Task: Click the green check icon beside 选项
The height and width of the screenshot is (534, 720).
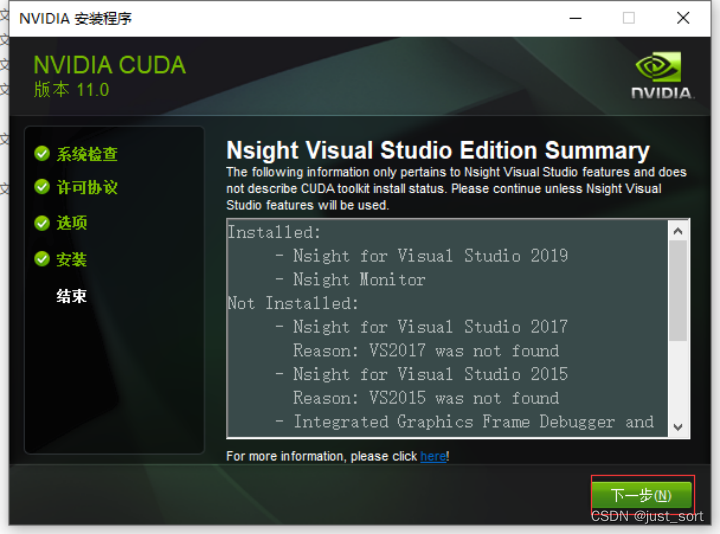Action: (42, 223)
